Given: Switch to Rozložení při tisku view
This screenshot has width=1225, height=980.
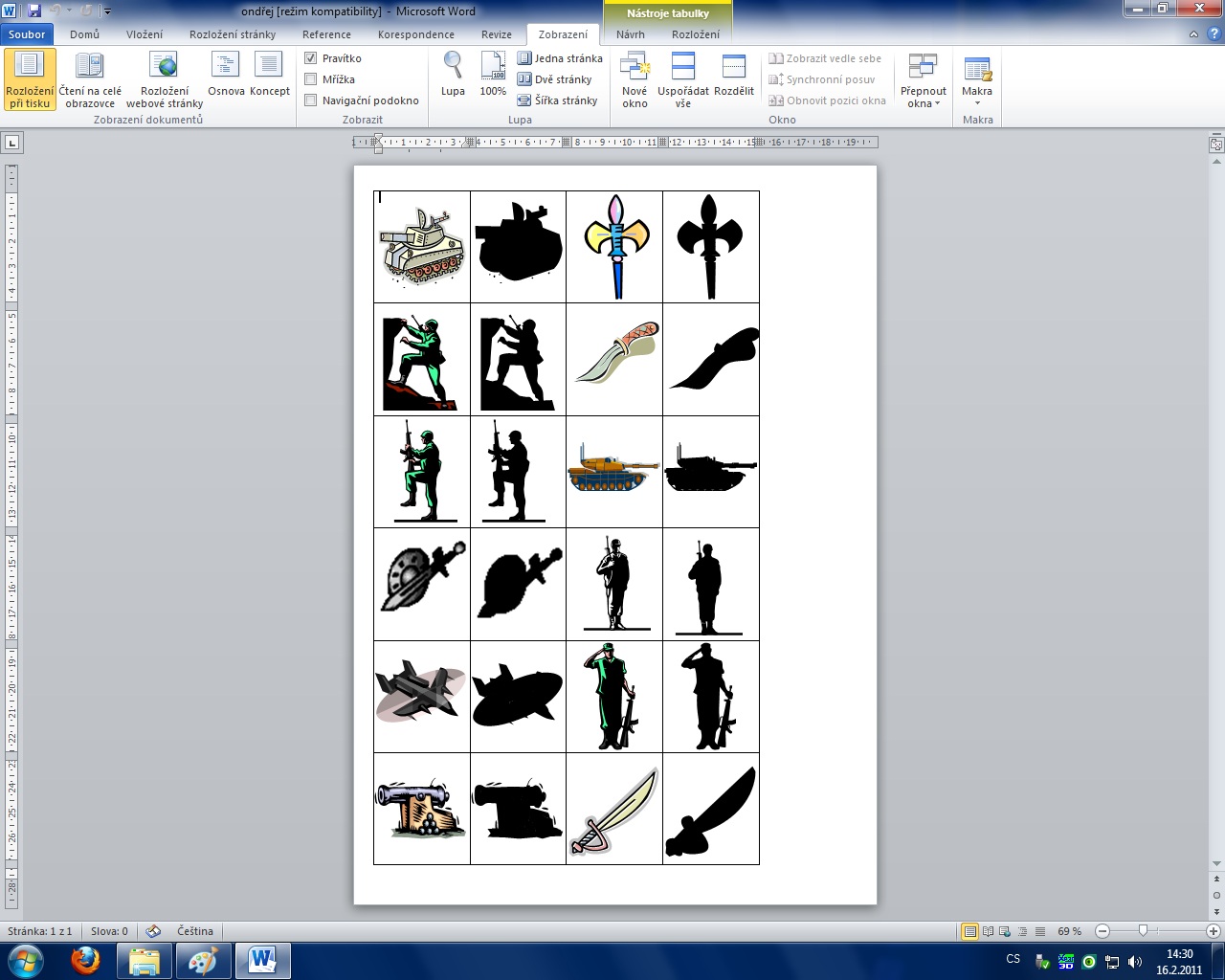Looking at the screenshot, I should 30,80.
